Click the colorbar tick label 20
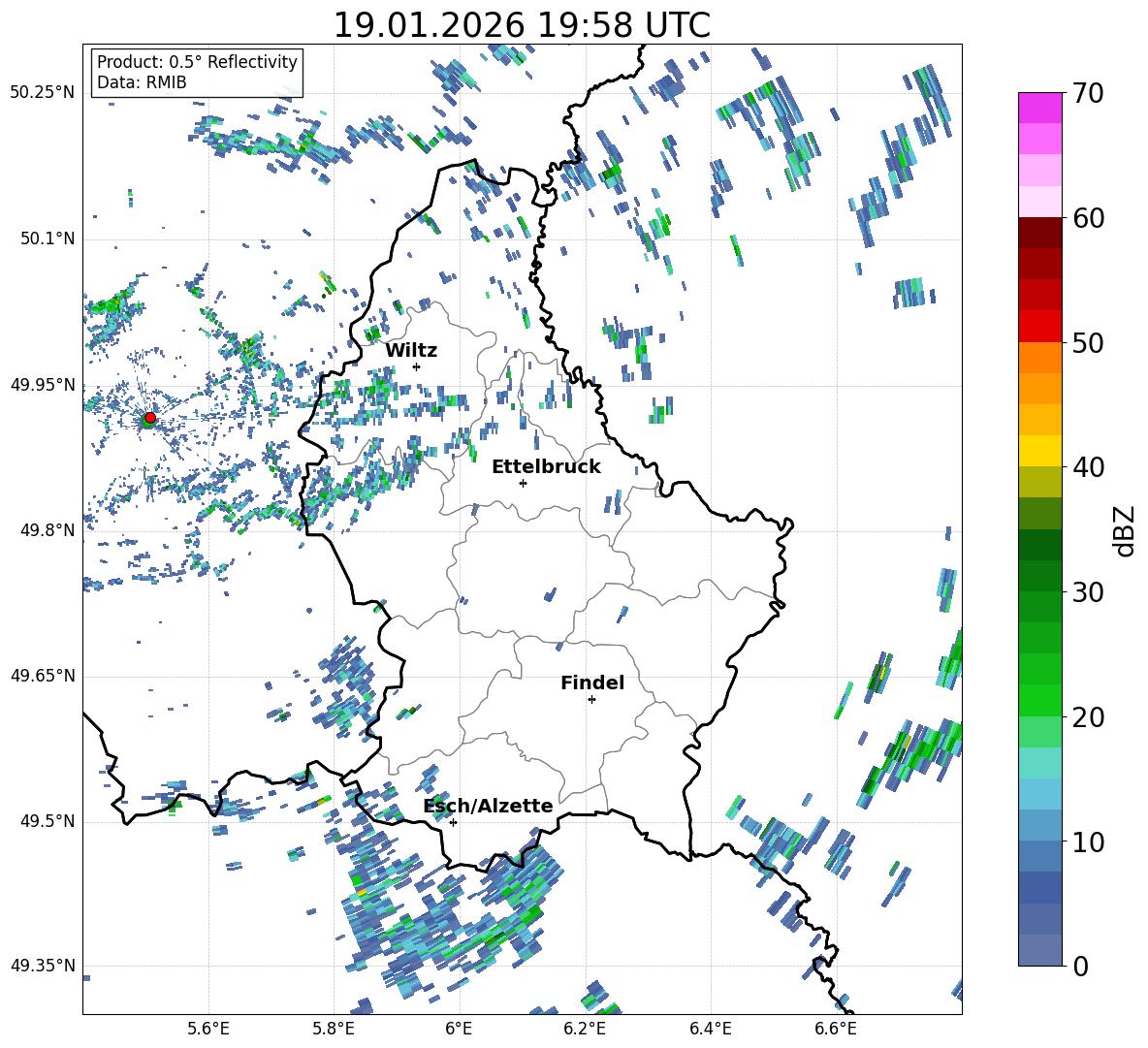The width and height of the screenshot is (1148, 1048). pos(1087,717)
